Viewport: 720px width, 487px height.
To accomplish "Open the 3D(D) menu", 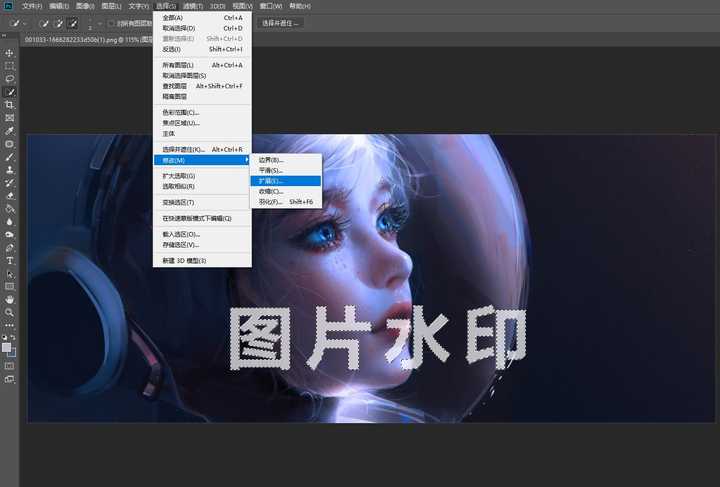I will point(218,6).
